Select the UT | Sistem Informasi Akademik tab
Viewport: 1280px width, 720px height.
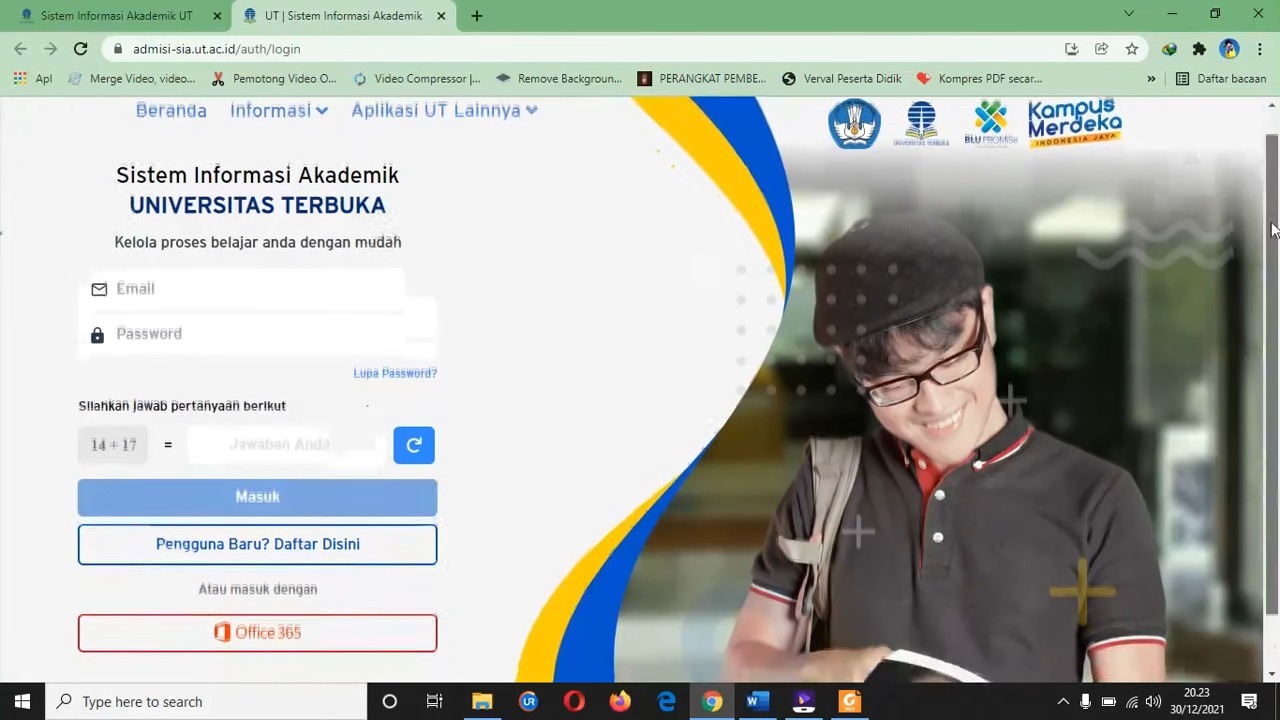tap(343, 16)
